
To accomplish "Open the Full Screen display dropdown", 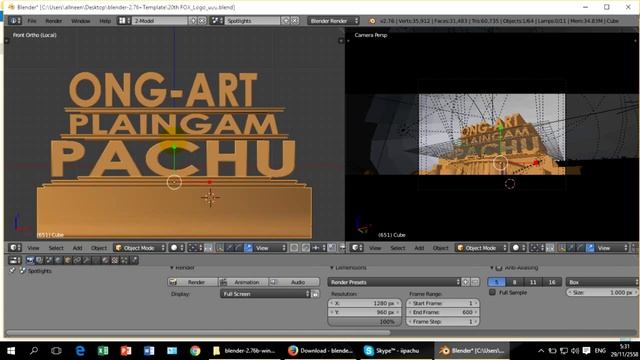I will [x=265, y=294].
